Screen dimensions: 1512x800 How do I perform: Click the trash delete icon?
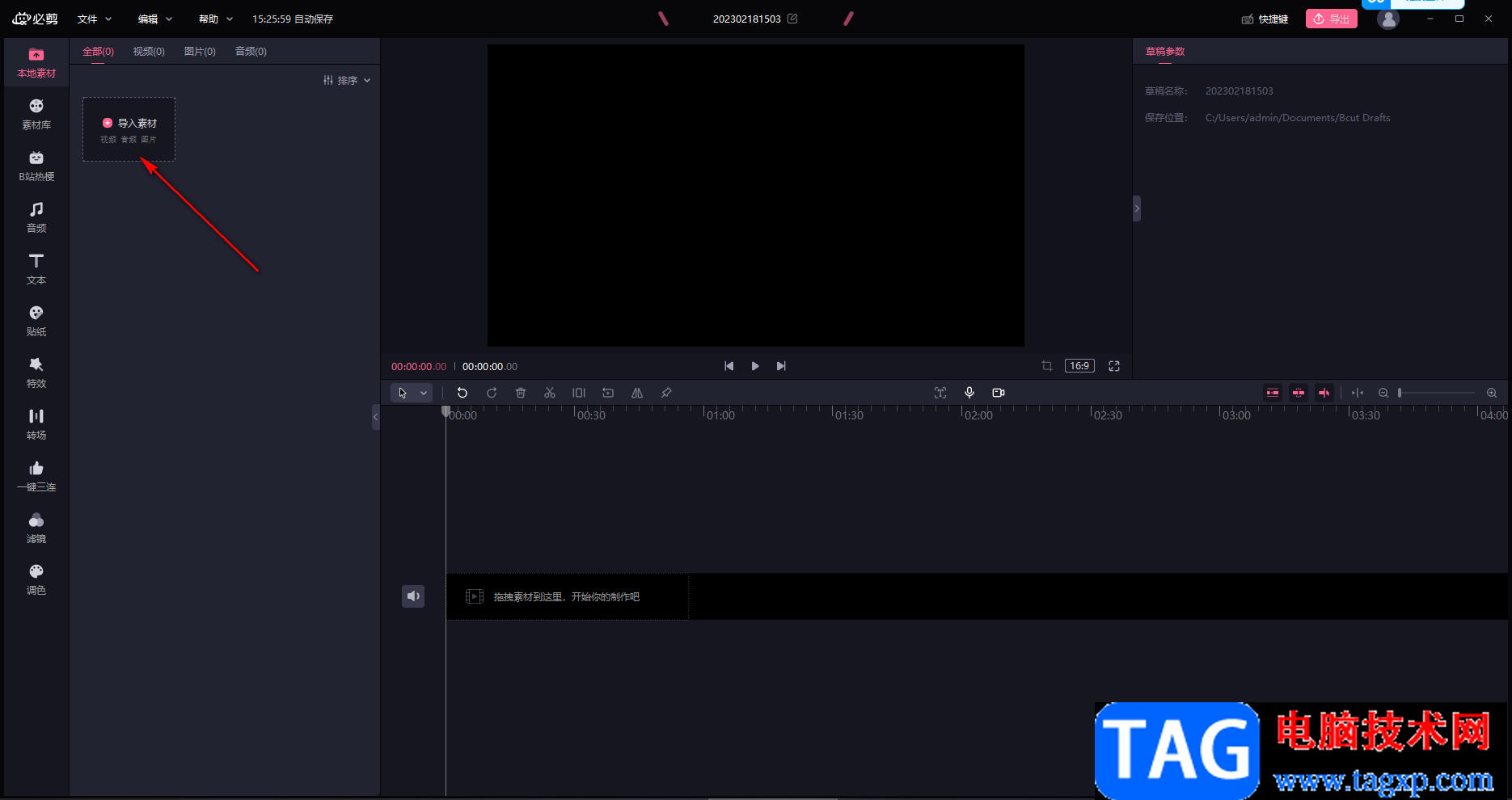coord(521,393)
